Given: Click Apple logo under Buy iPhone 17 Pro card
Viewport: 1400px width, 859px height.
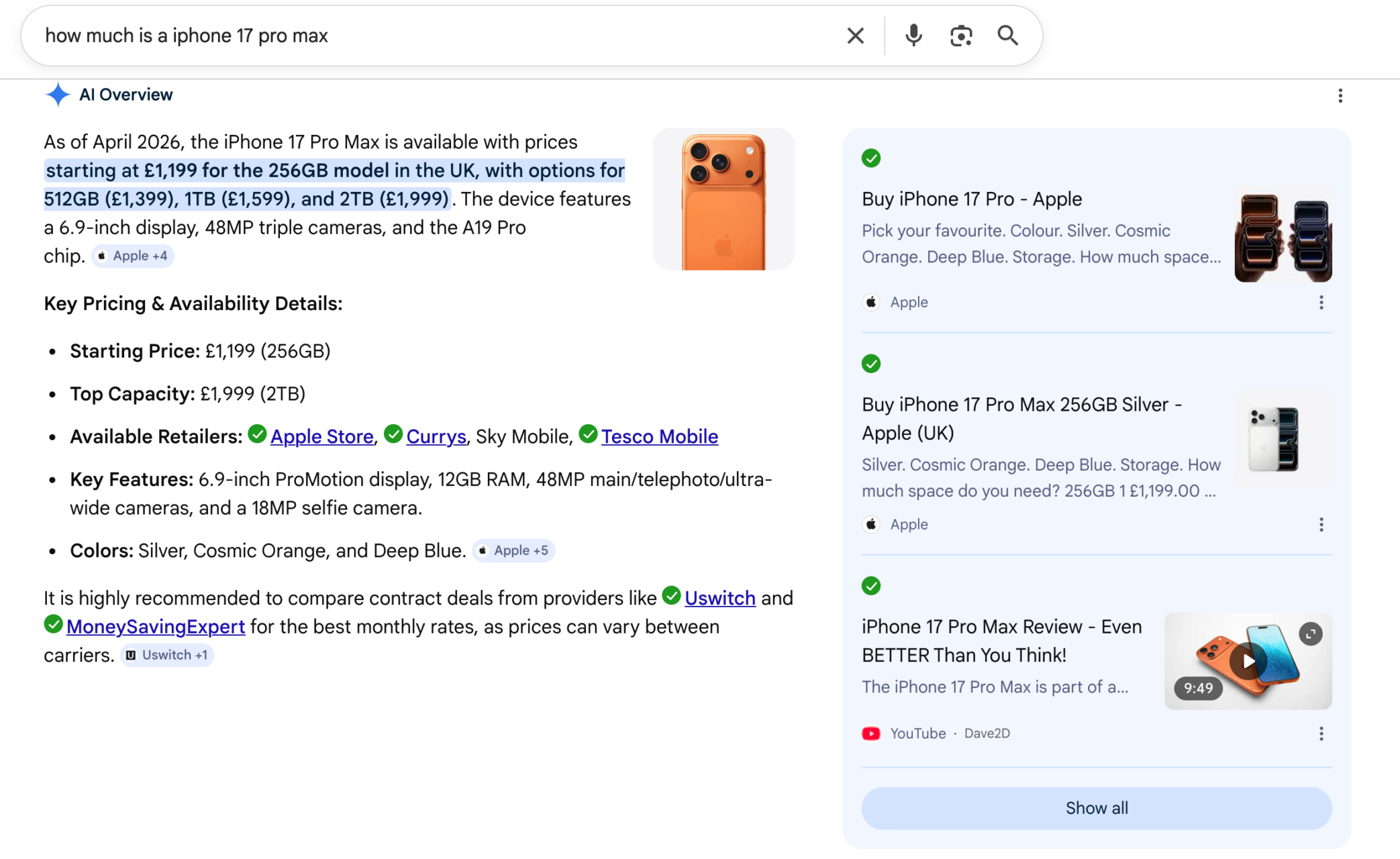Looking at the screenshot, I should tap(871, 303).
